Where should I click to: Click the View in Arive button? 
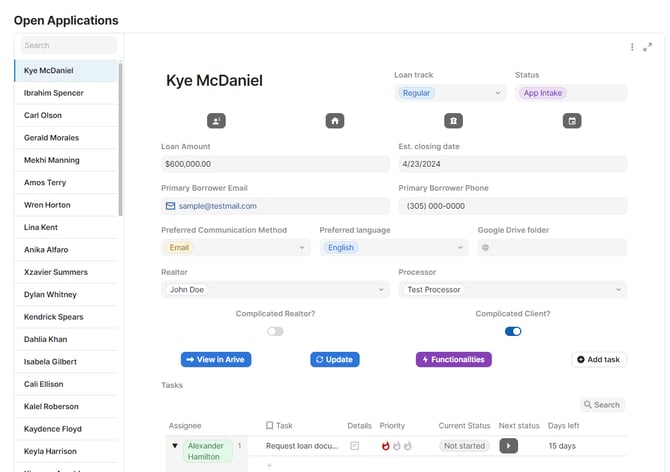point(216,360)
